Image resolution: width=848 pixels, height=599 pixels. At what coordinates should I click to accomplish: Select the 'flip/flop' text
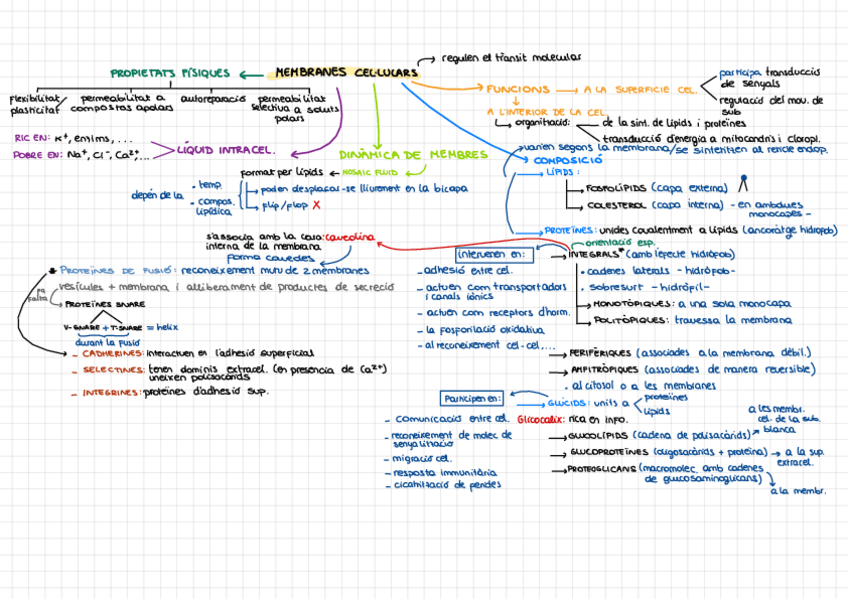point(284,205)
